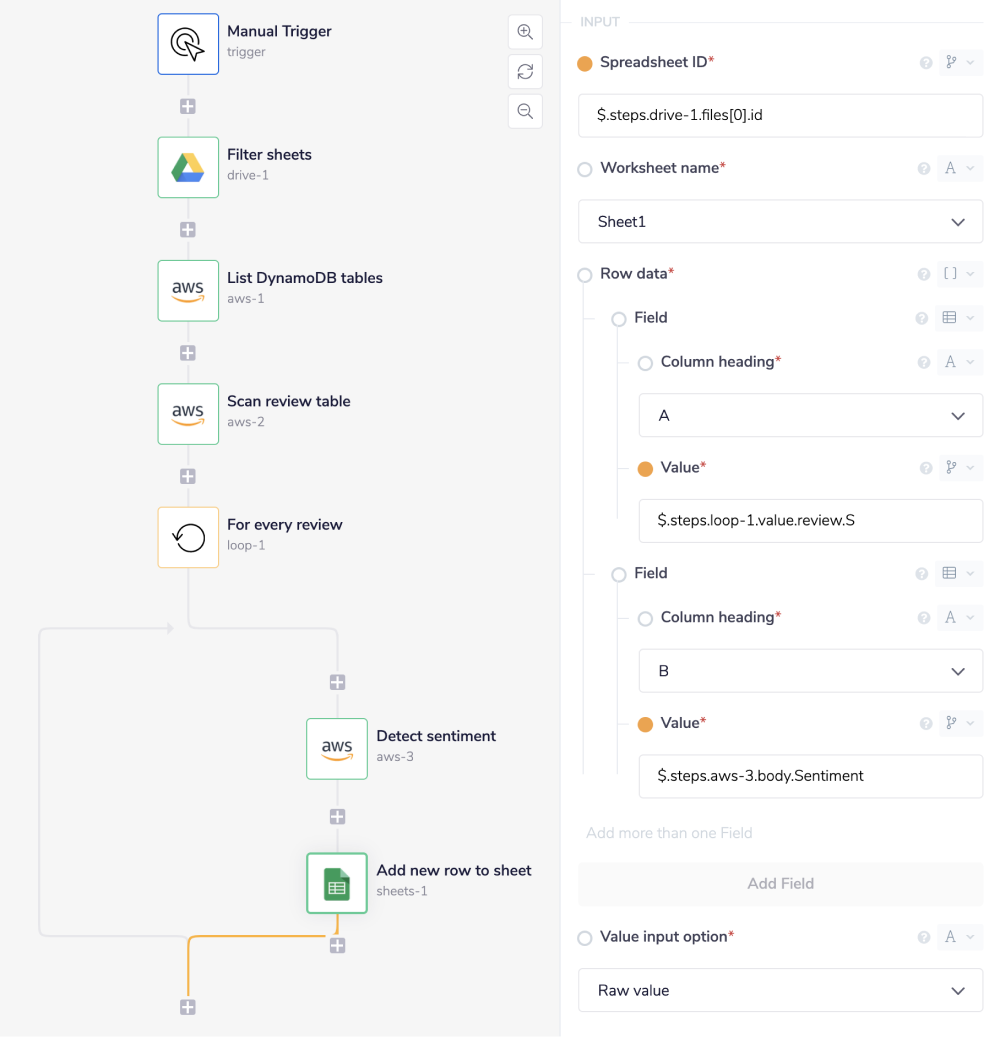Click the Manual Trigger step icon
Screen dimensions: 1000x1037
[x=188, y=44]
